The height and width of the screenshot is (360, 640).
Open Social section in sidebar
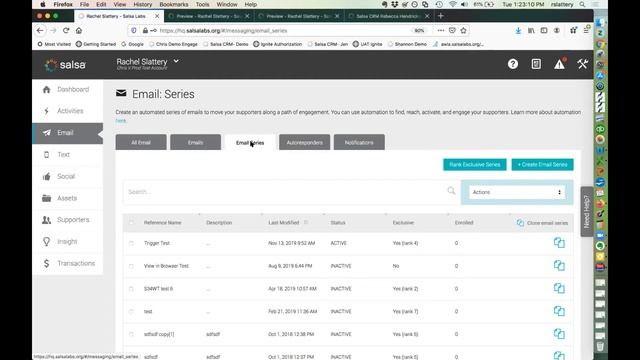[x=68, y=176]
